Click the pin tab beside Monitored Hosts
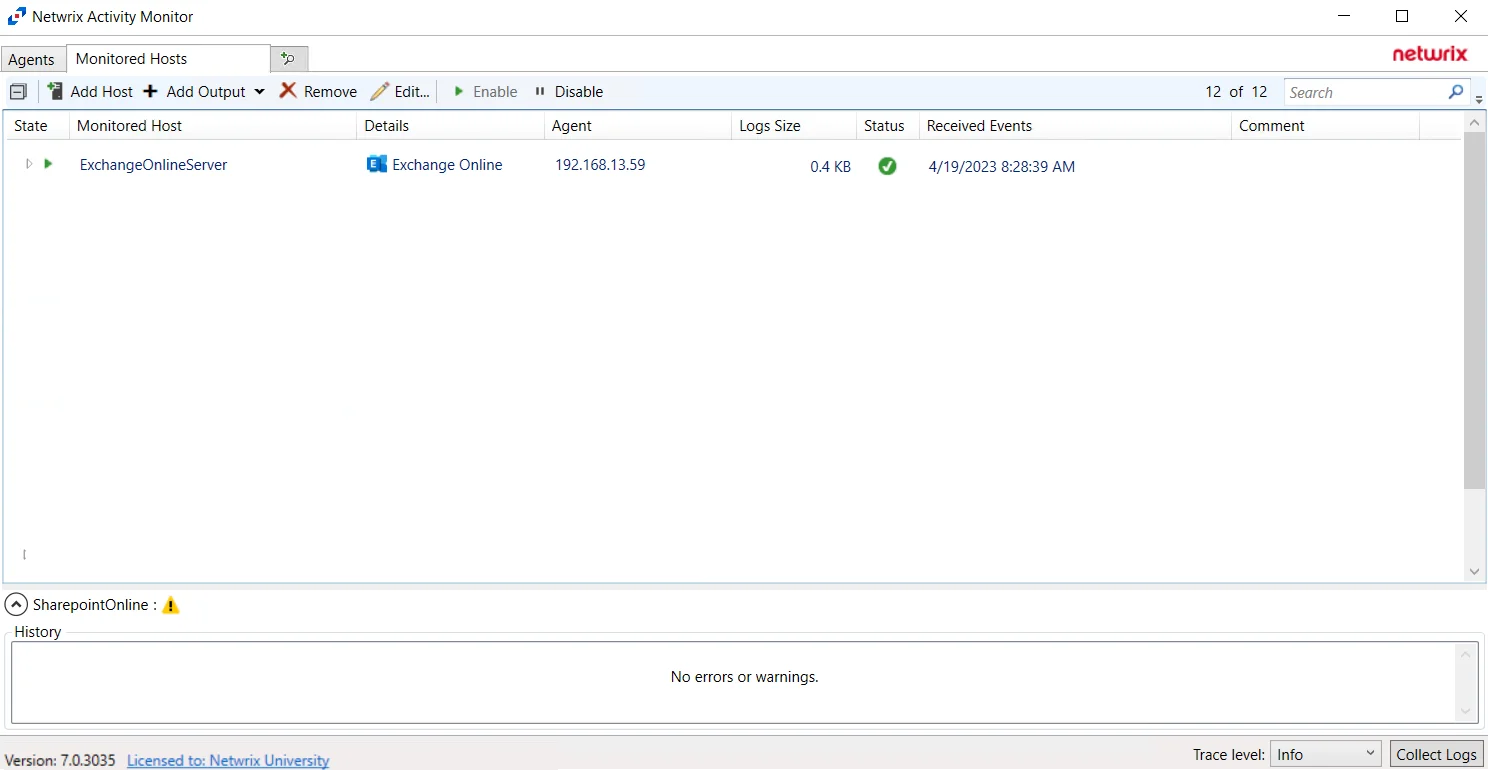This screenshot has width=1488, height=770. tap(289, 59)
